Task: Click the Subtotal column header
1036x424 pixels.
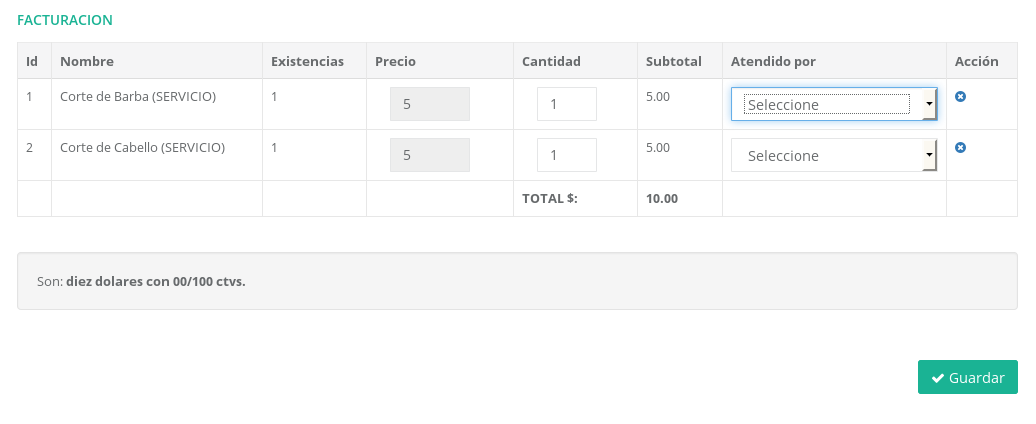Action: coord(674,61)
